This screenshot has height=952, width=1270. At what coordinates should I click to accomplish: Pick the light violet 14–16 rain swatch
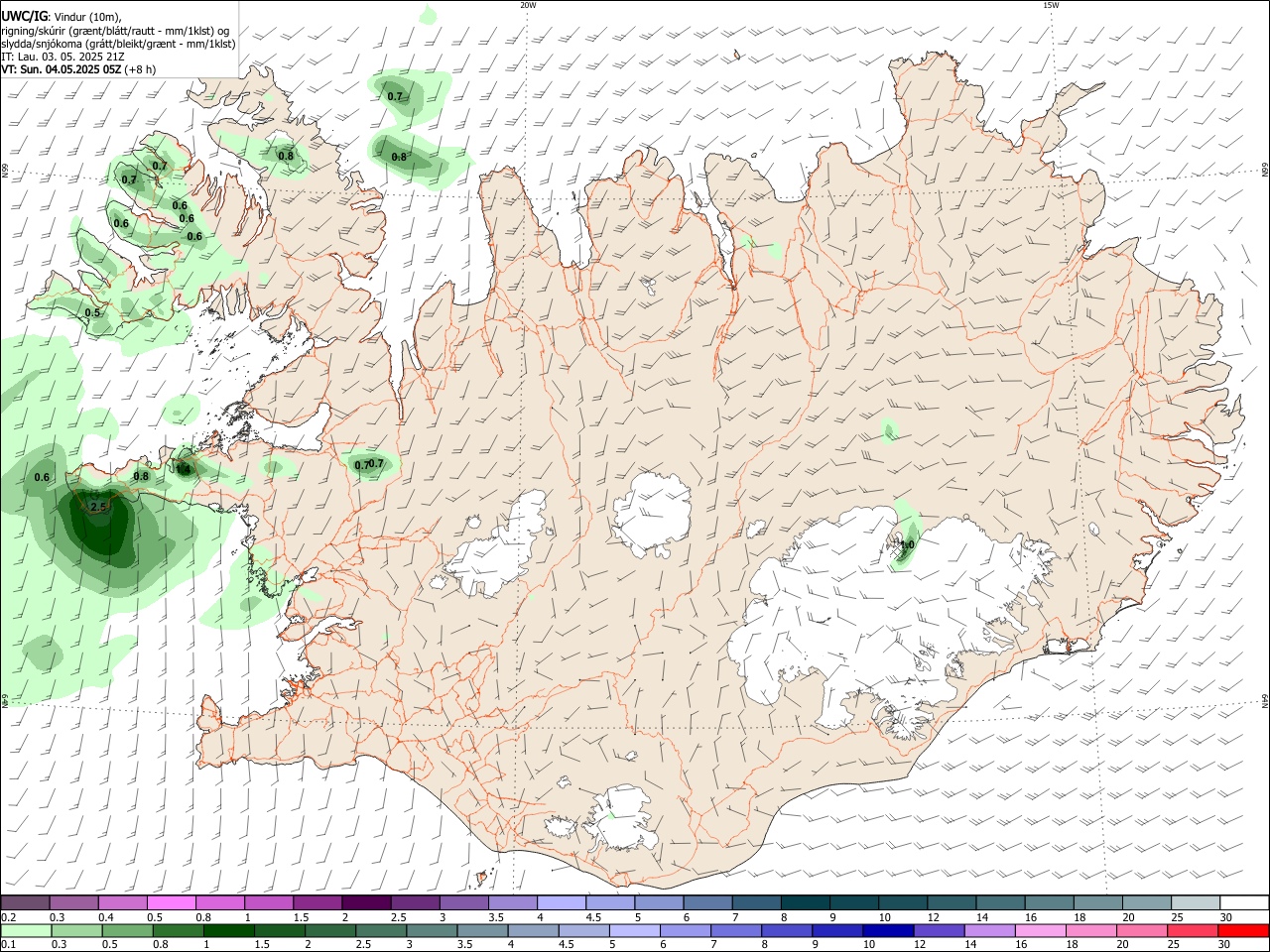point(989,930)
